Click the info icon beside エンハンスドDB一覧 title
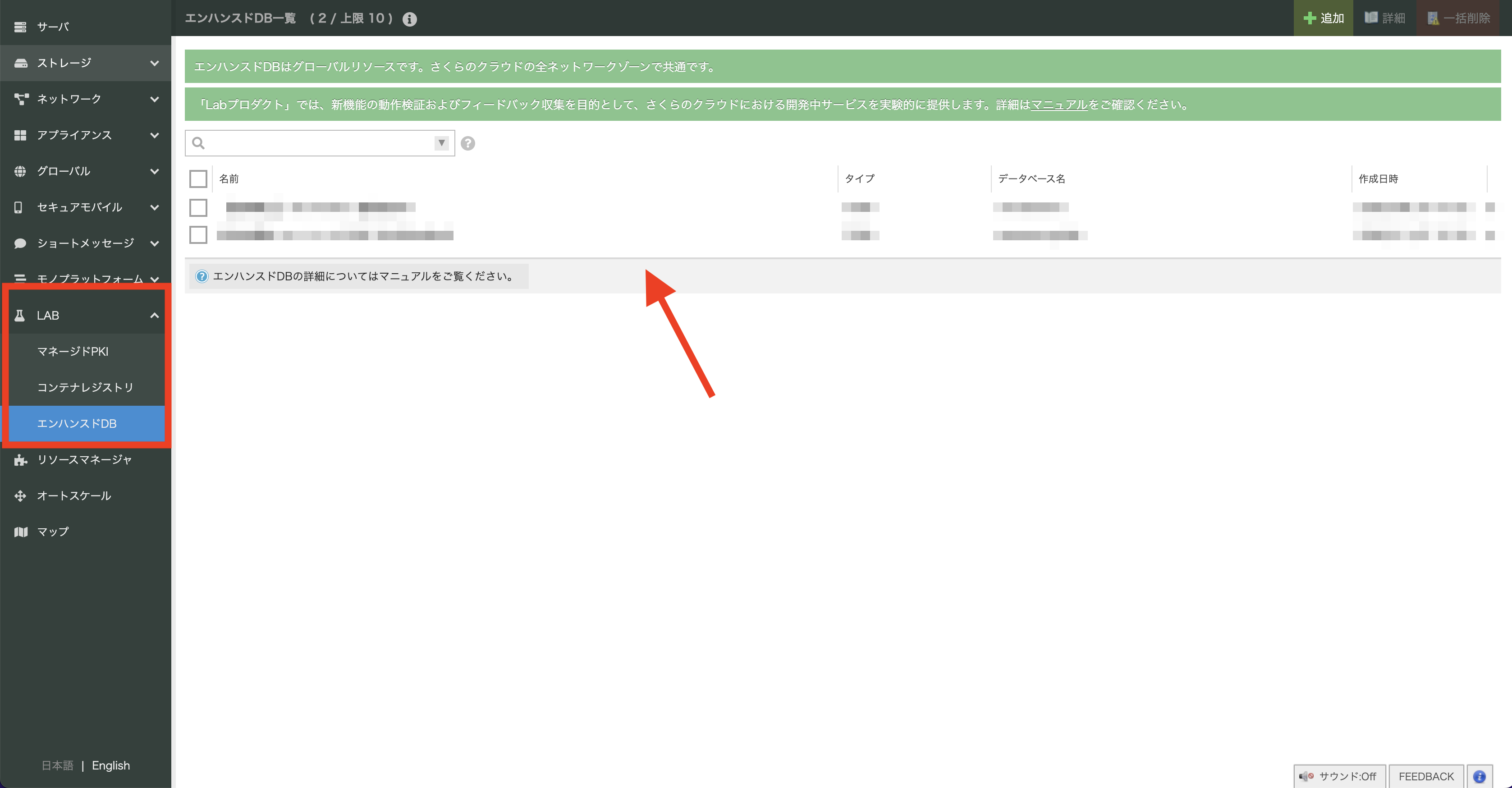Viewport: 1512px width, 788px height. pyautogui.click(x=410, y=19)
